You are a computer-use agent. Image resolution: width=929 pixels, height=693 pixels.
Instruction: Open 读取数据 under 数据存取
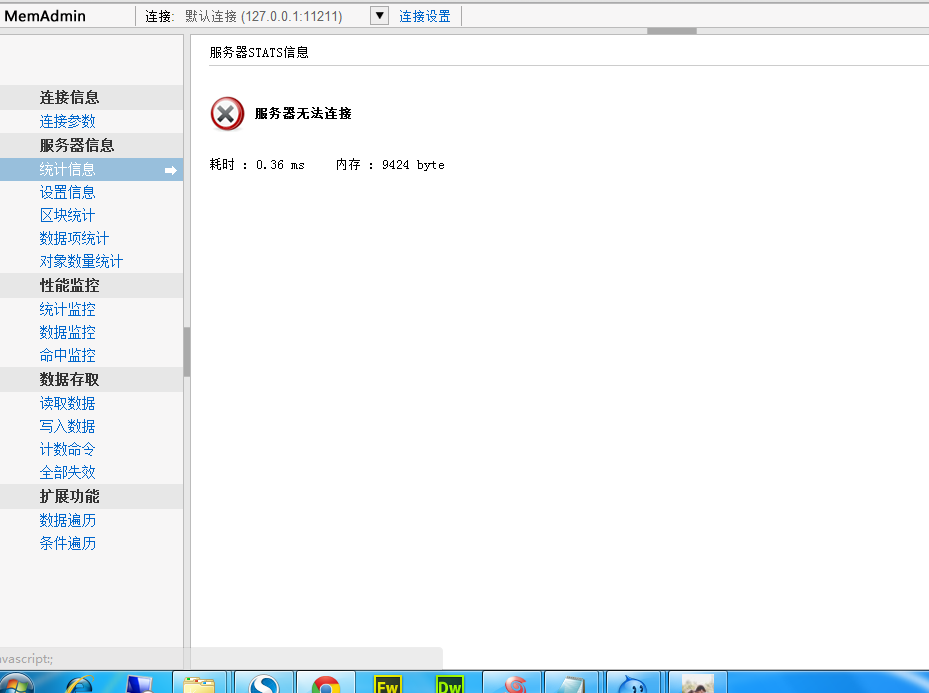pyautogui.click(x=68, y=403)
